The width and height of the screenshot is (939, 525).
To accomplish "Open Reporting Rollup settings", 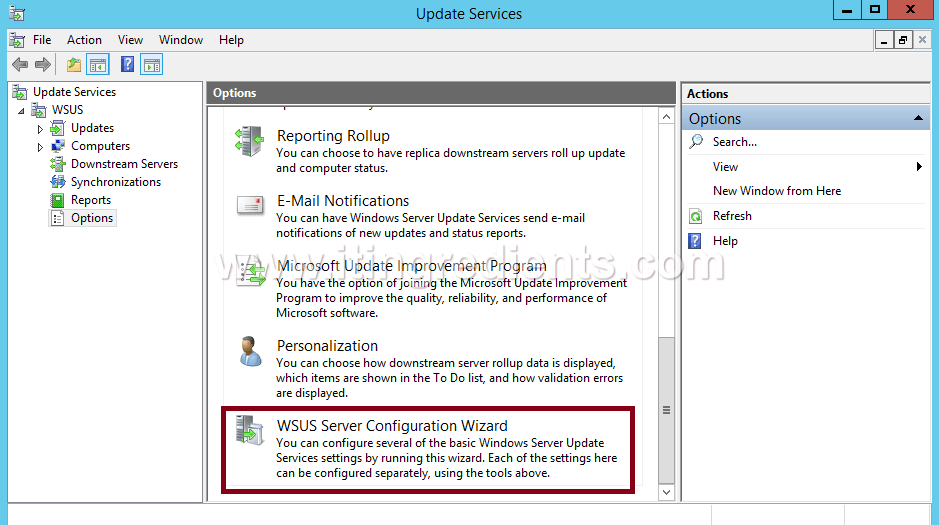I will 333,136.
